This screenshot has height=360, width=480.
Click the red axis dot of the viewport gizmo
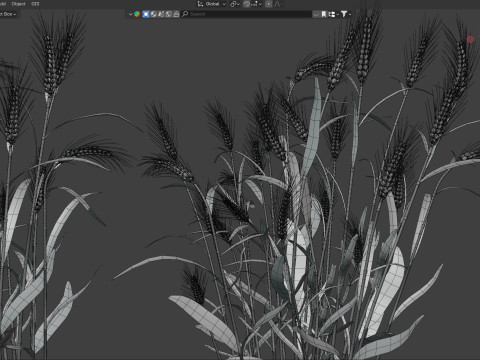470,39
